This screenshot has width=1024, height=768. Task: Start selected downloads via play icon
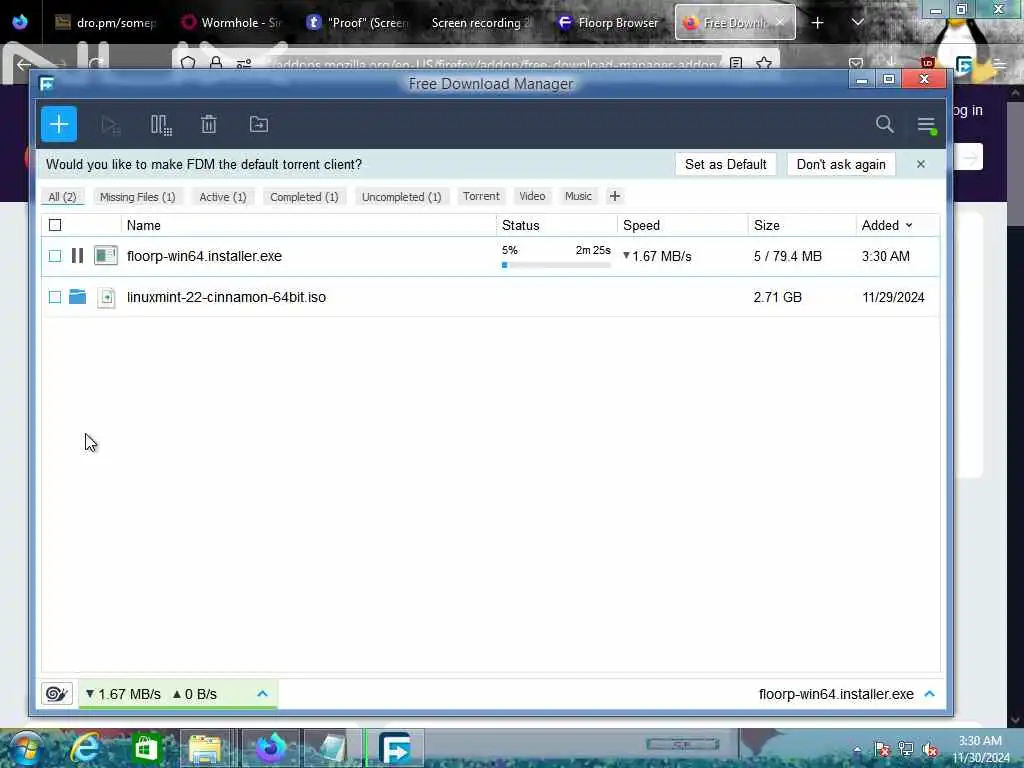click(x=110, y=124)
